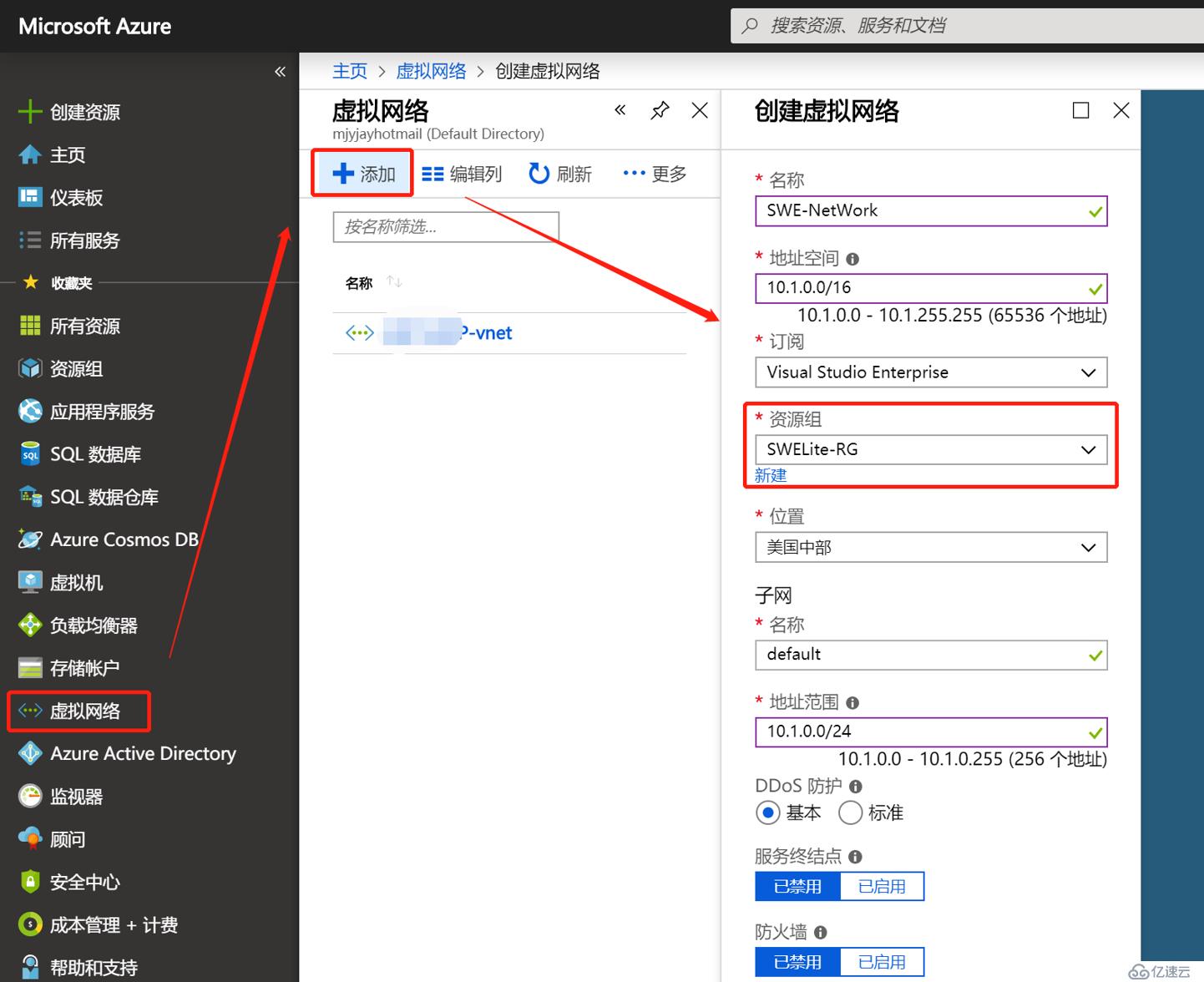
Task: Open the SQL data warehouses (SQL 数据仓库) icon
Action: 30,497
